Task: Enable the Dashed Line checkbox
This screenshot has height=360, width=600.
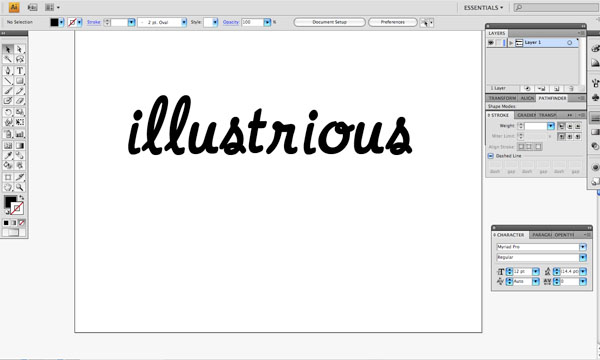Action: [x=491, y=156]
